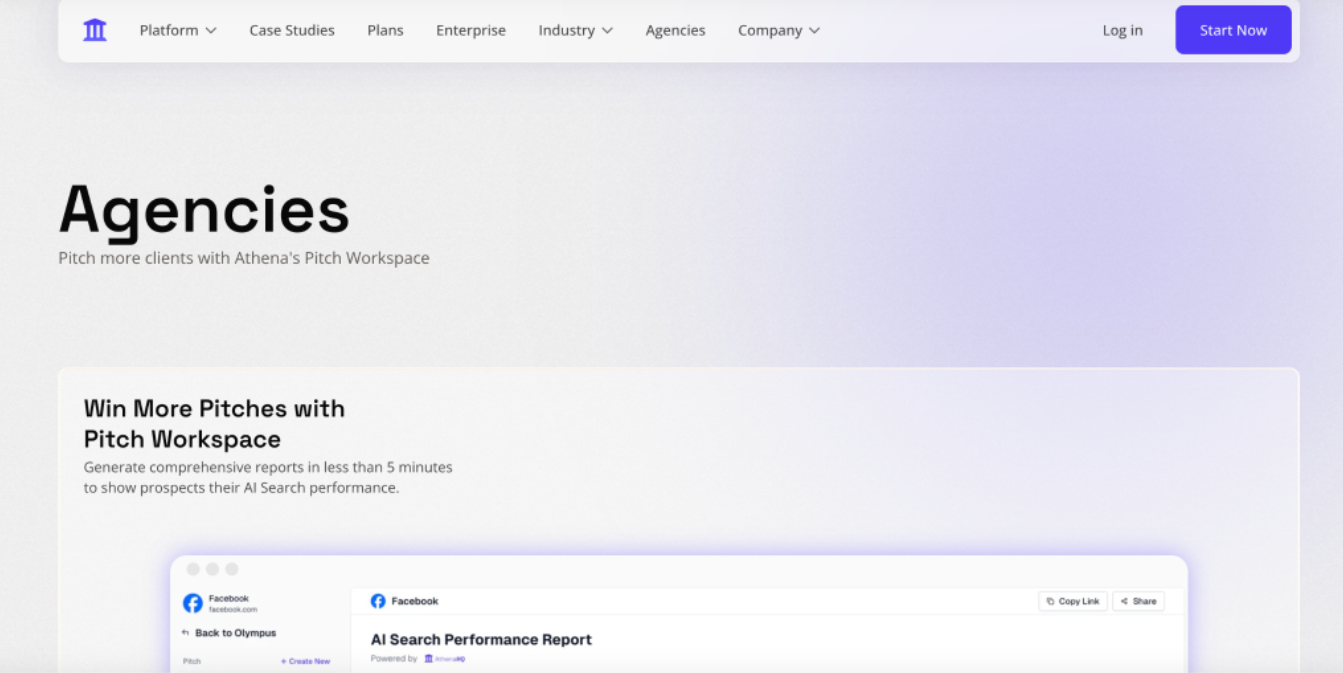Click the facebook.com domain text in sidebar
The width and height of the screenshot is (1343, 673).
(233, 609)
